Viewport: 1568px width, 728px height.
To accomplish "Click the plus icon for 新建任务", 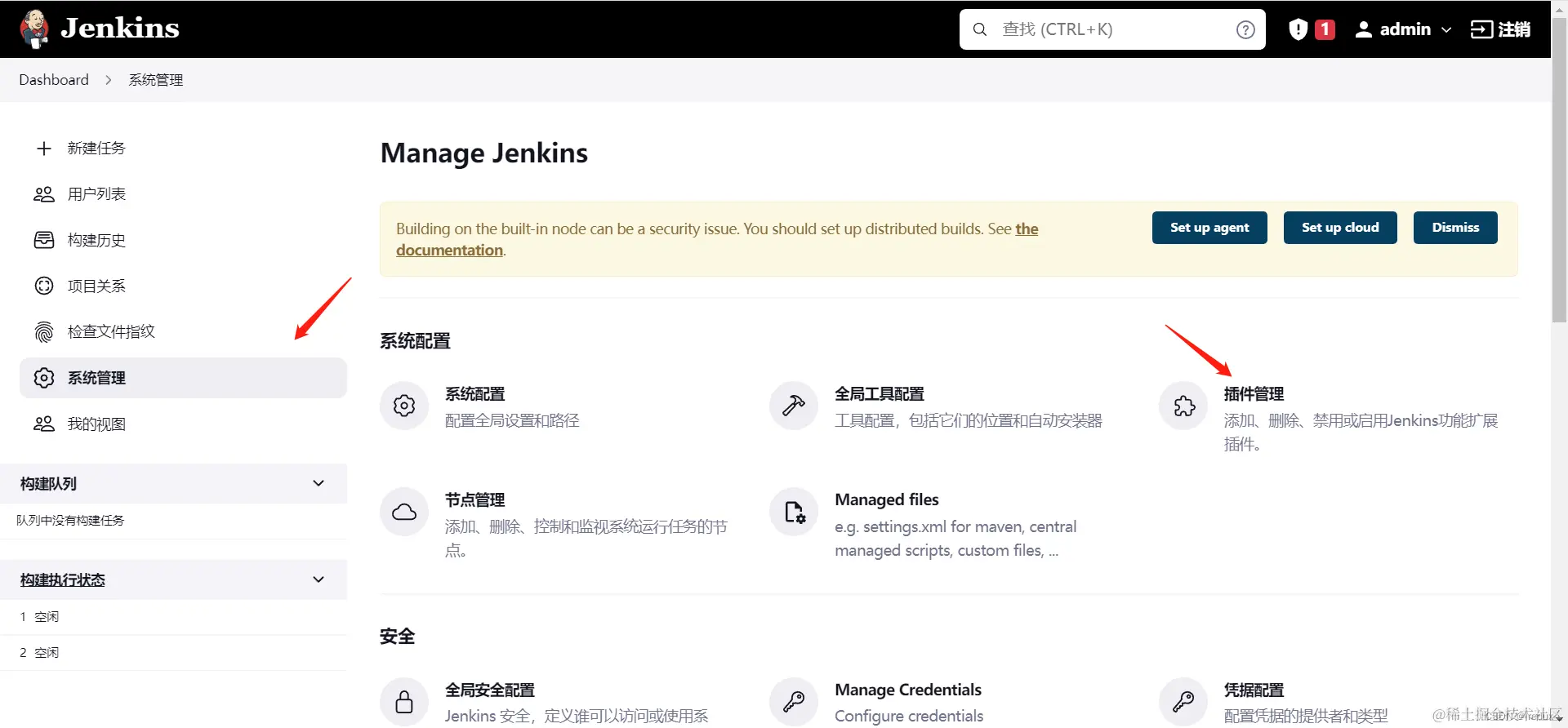I will pyautogui.click(x=44, y=148).
